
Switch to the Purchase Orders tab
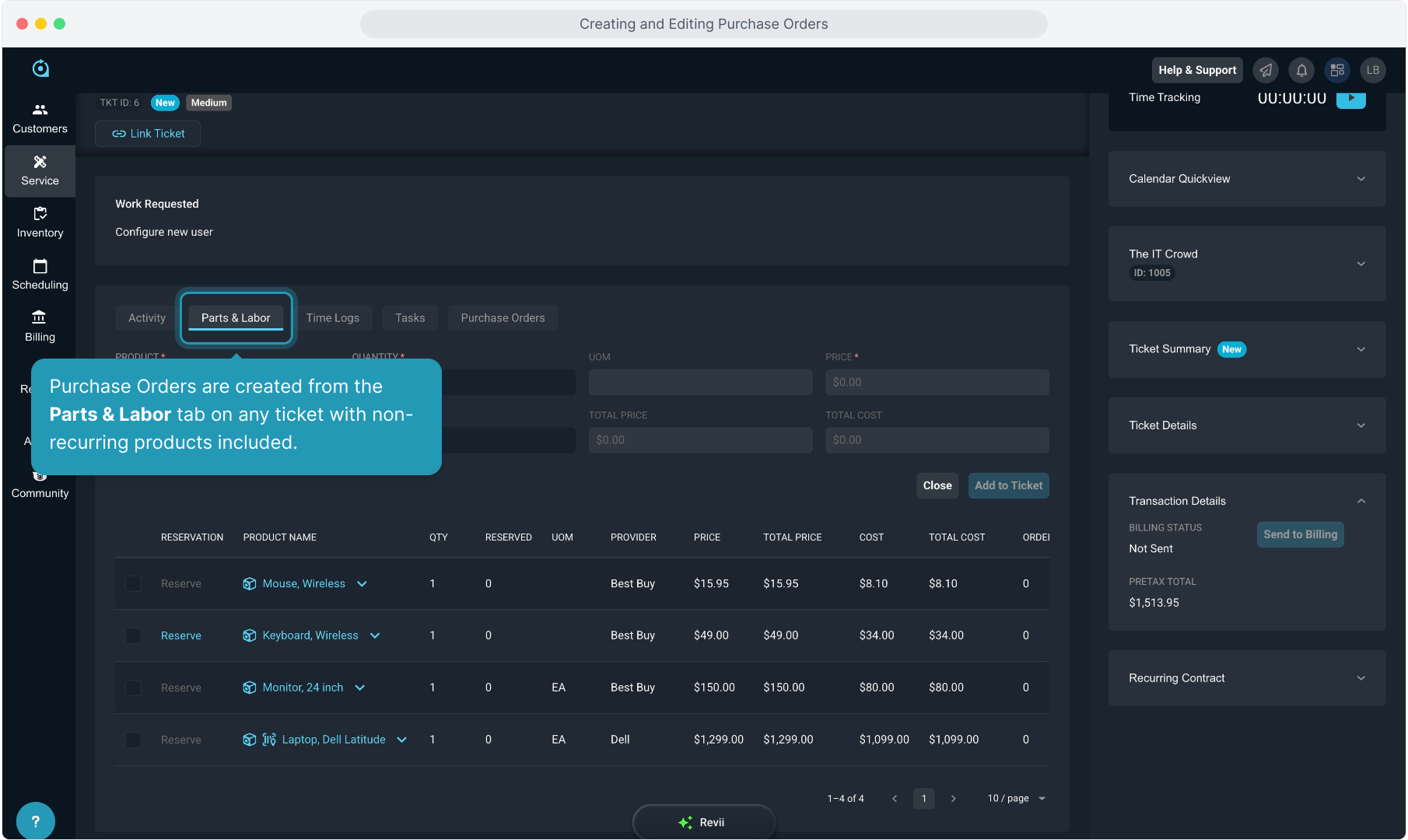tap(503, 318)
